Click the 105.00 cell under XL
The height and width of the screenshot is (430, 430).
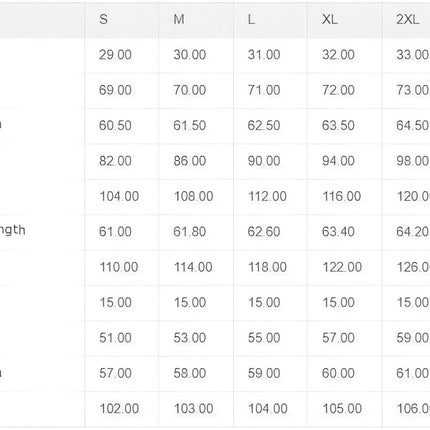[x=342, y=408]
